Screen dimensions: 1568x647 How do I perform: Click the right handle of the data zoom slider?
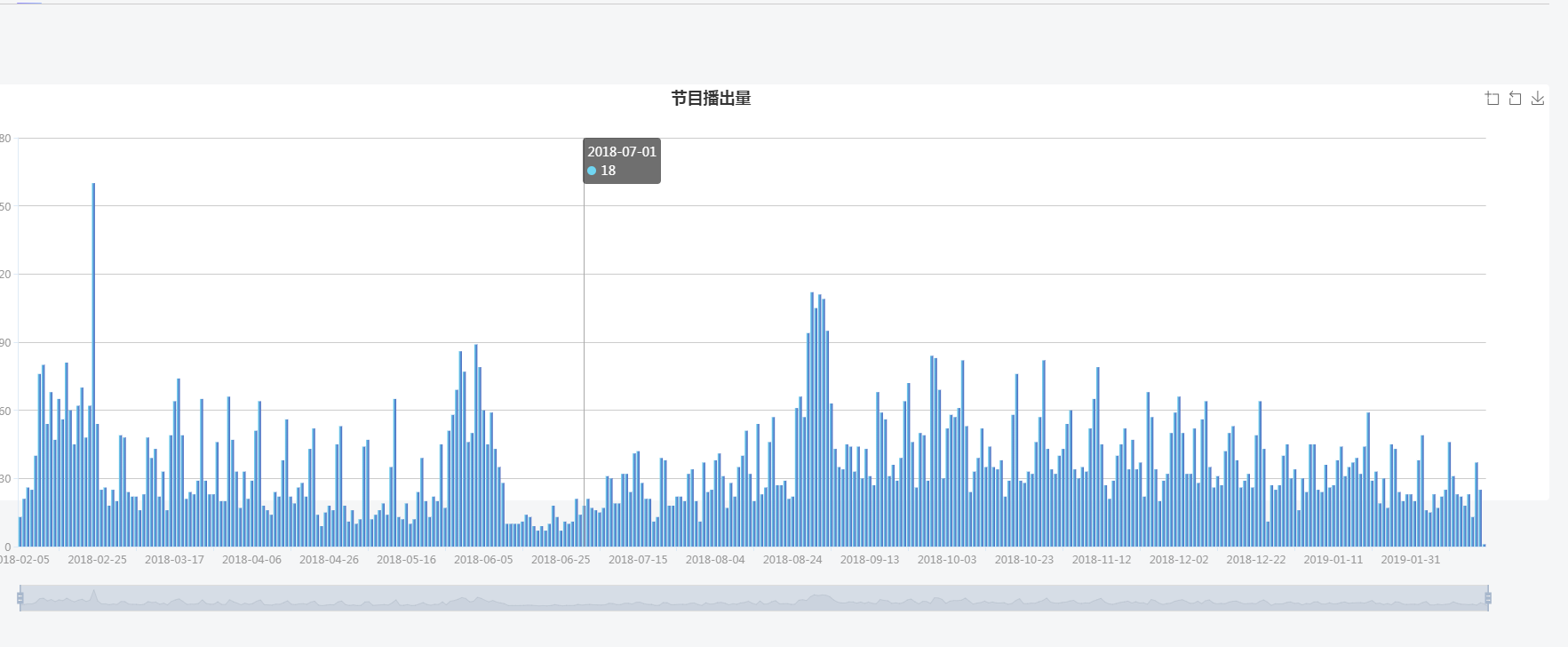click(x=1488, y=598)
